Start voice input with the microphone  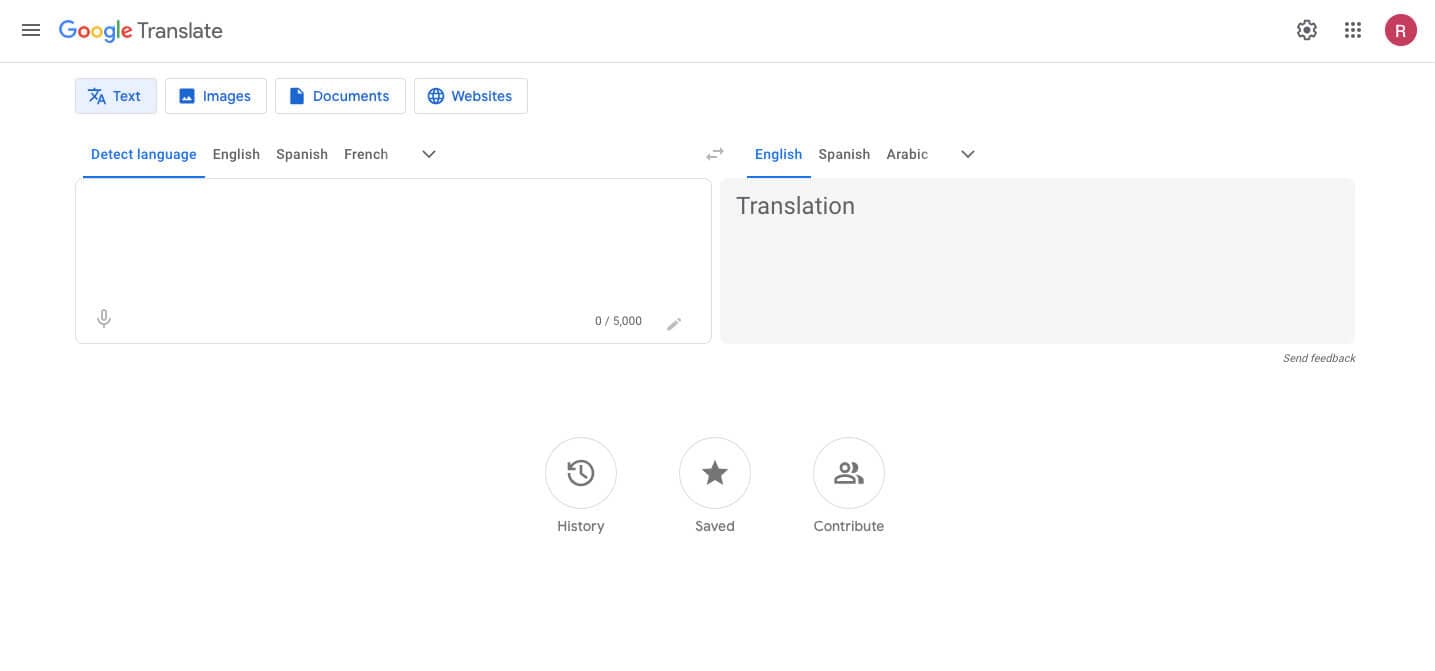pyautogui.click(x=104, y=319)
